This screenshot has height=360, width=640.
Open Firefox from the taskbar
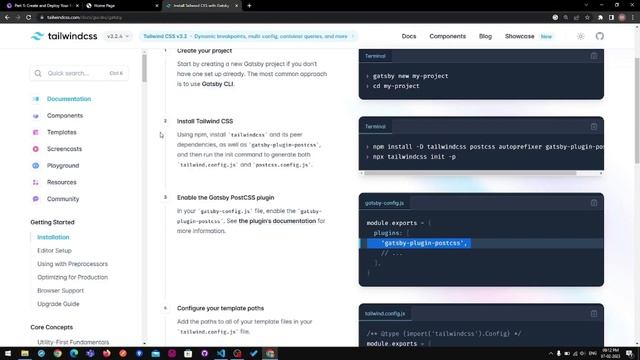(x=107, y=353)
